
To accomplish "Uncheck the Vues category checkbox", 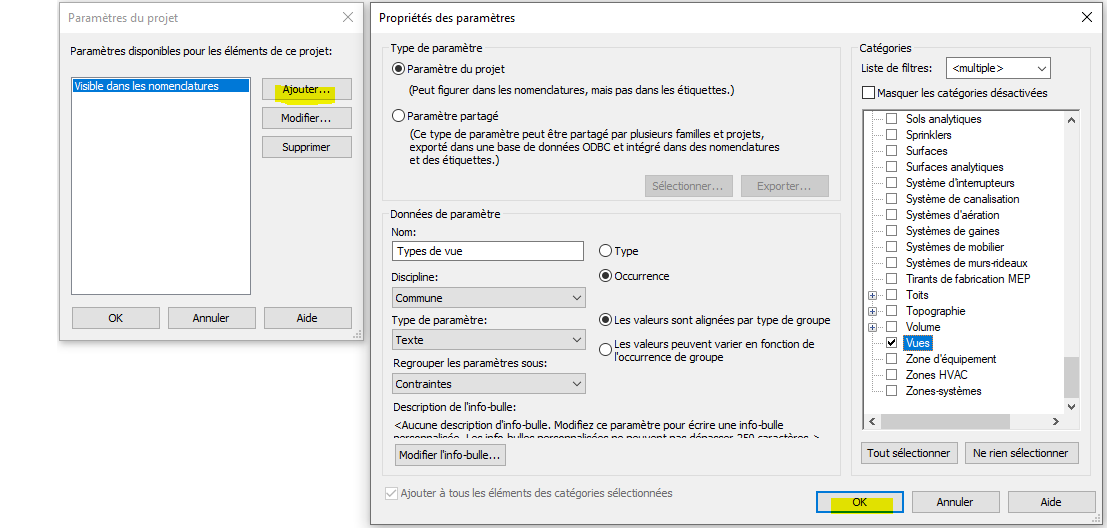I will 891,343.
